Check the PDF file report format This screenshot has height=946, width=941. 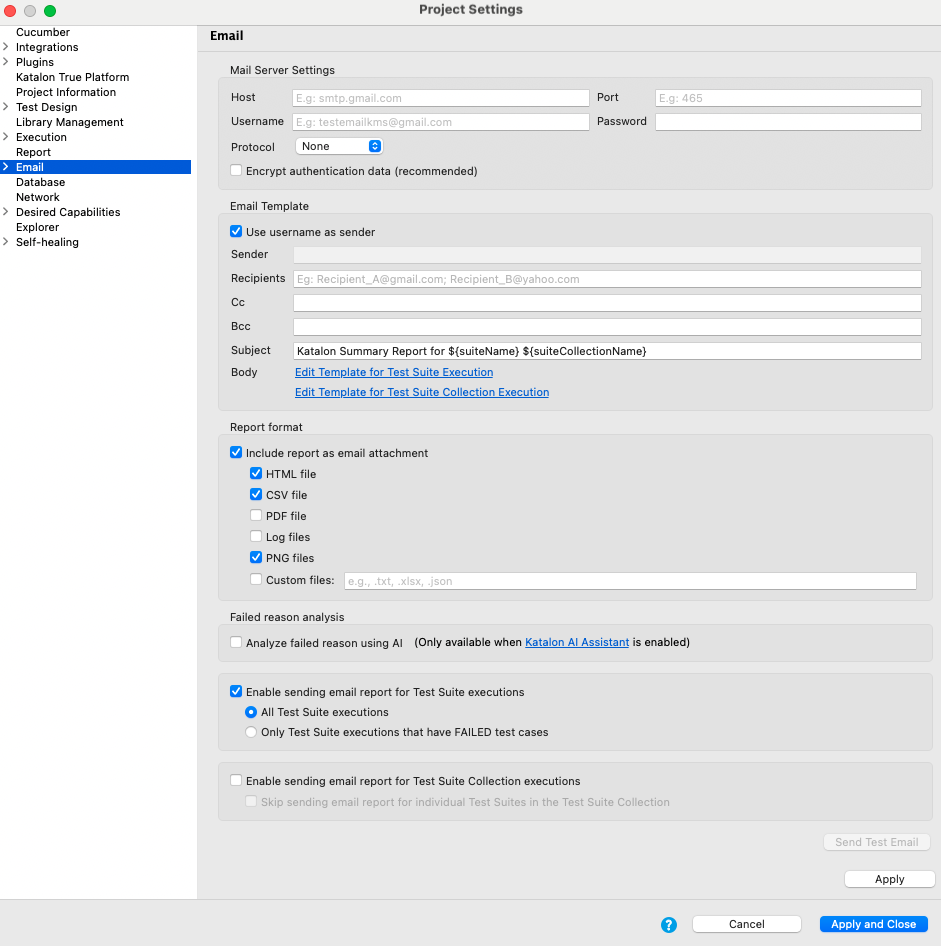click(255, 515)
